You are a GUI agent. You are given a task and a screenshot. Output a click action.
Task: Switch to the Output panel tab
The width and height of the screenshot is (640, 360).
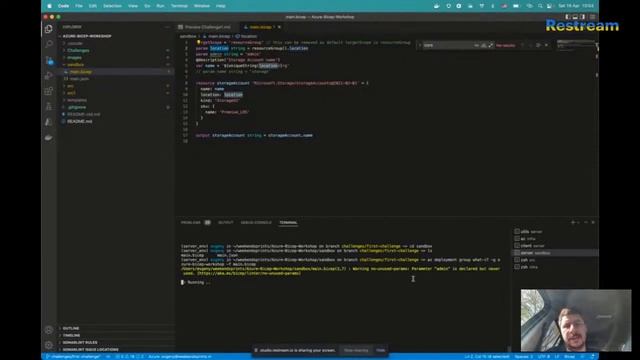[225, 222]
